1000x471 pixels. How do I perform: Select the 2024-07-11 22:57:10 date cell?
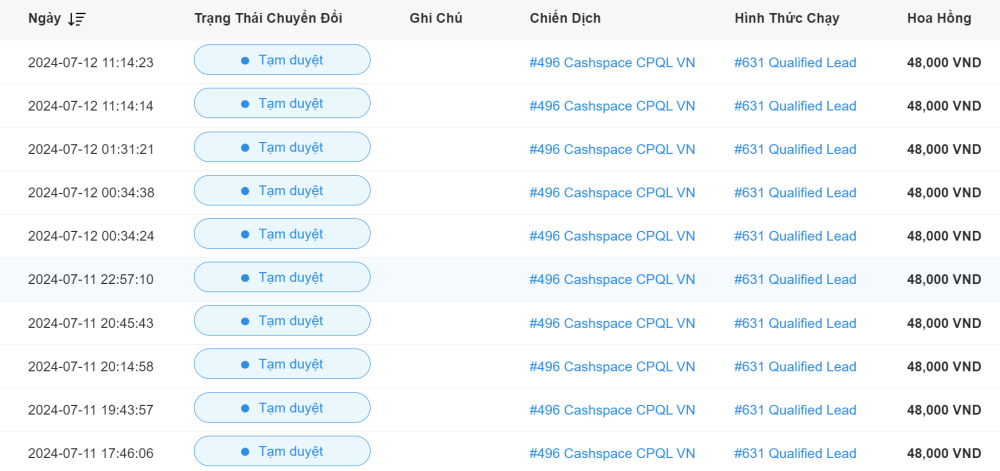[x=91, y=280]
